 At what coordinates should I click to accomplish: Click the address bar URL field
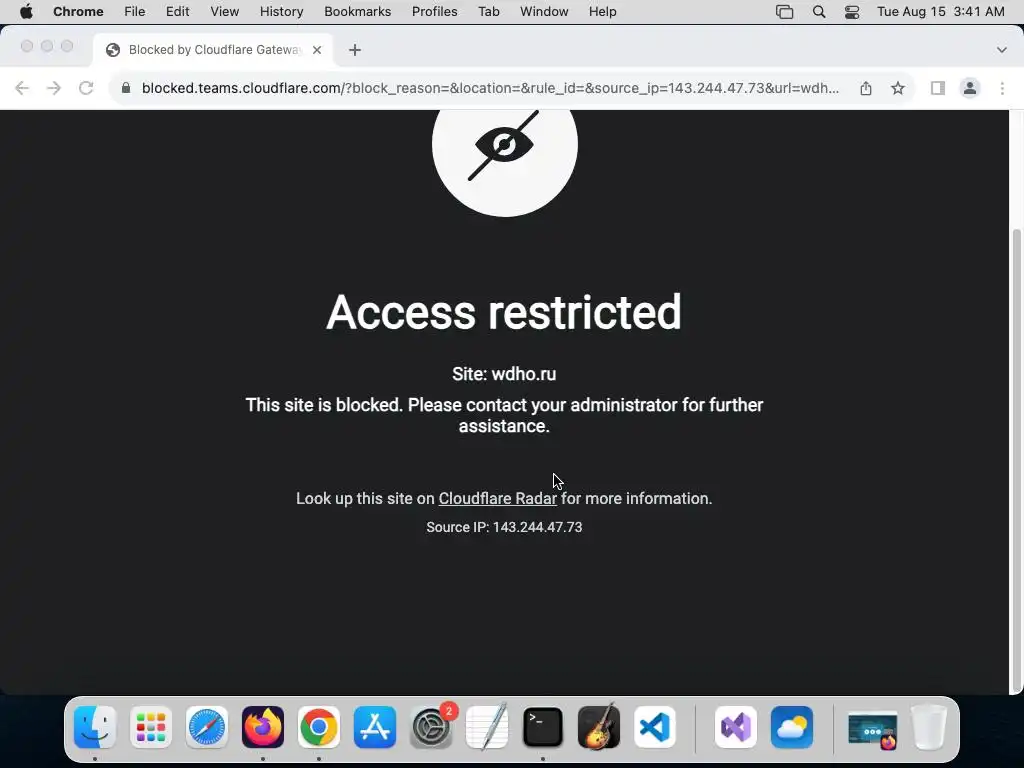click(490, 88)
